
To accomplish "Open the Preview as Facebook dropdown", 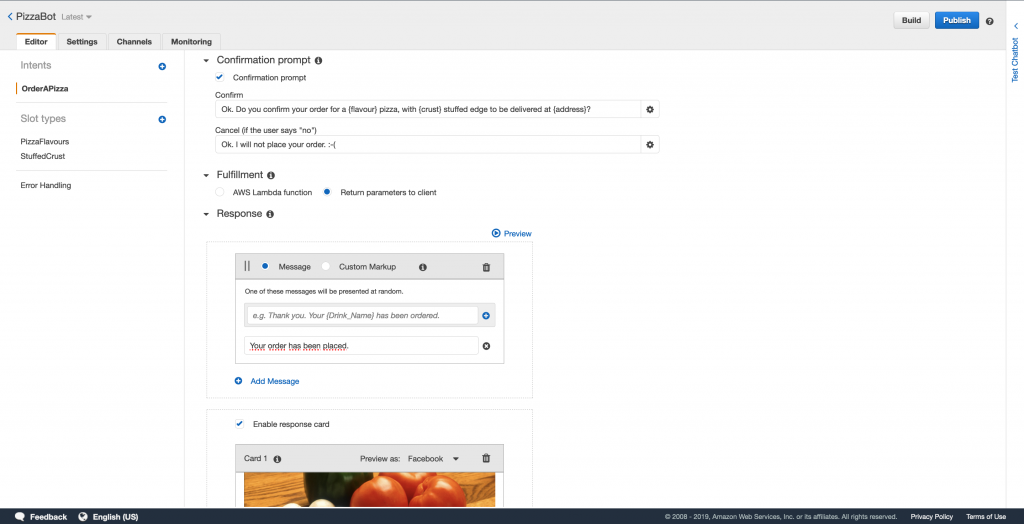I will coord(432,458).
